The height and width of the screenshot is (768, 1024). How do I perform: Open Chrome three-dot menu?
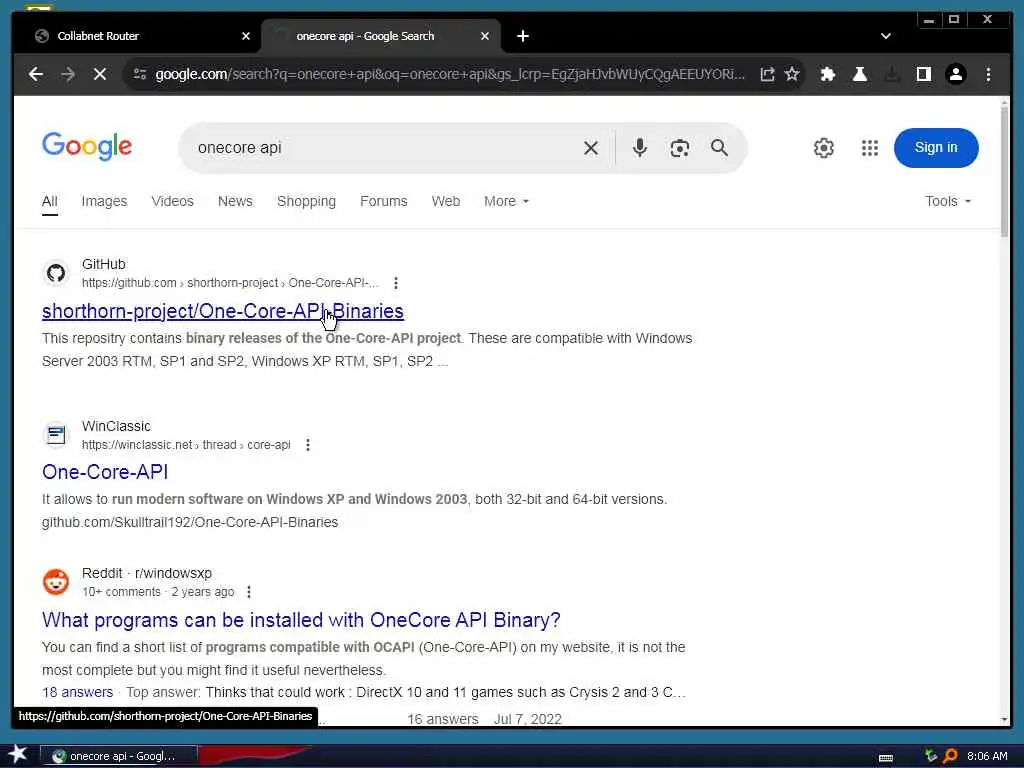point(988,74)
